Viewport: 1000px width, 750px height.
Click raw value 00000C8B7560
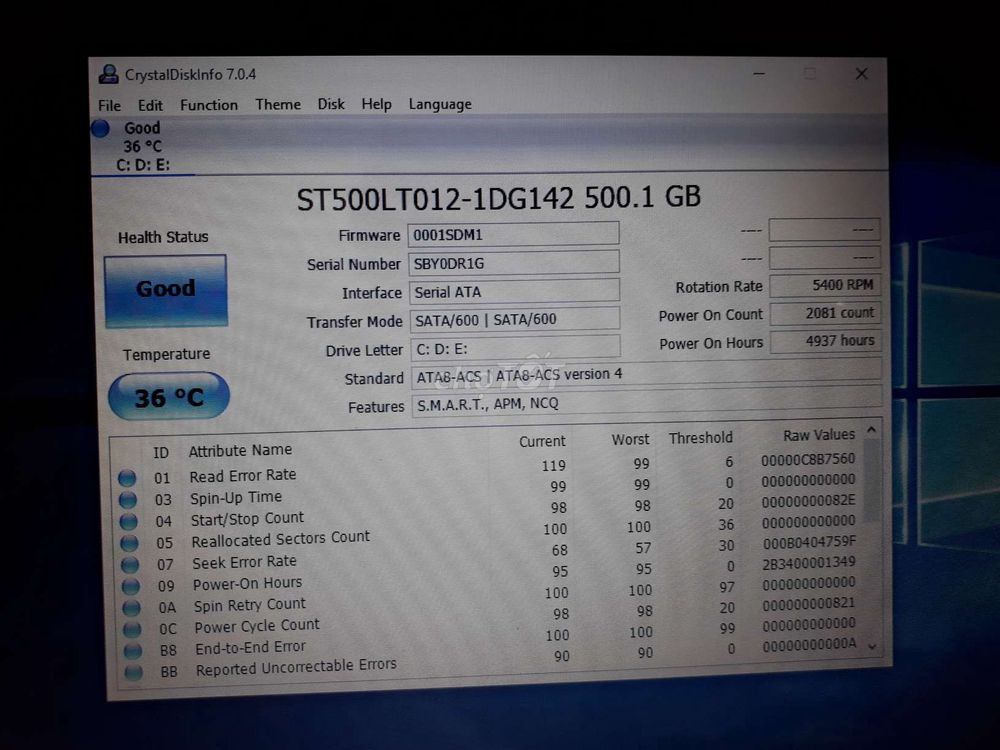(x=808, y=460)
